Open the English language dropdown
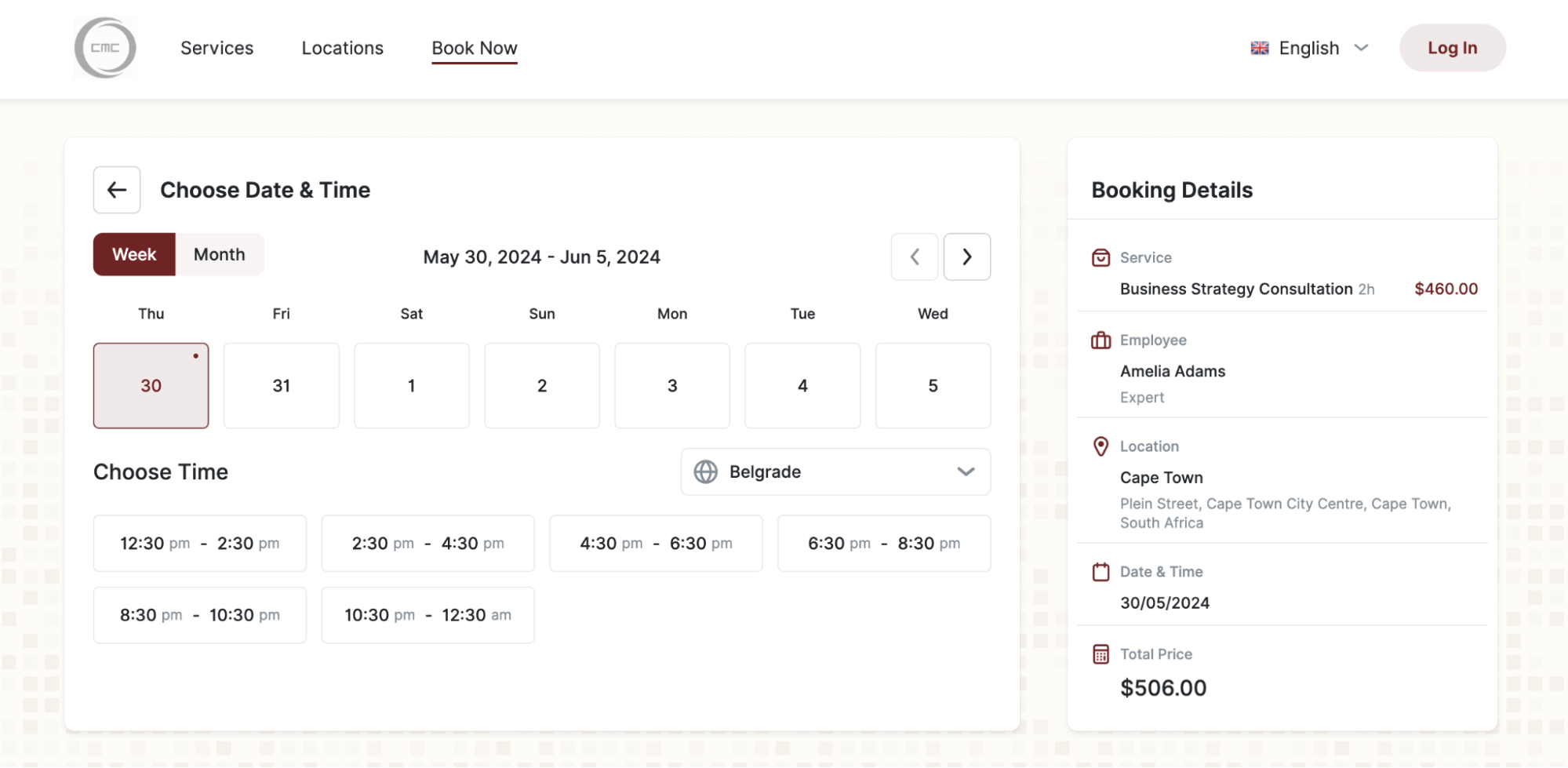 (x=1310, y=48)
